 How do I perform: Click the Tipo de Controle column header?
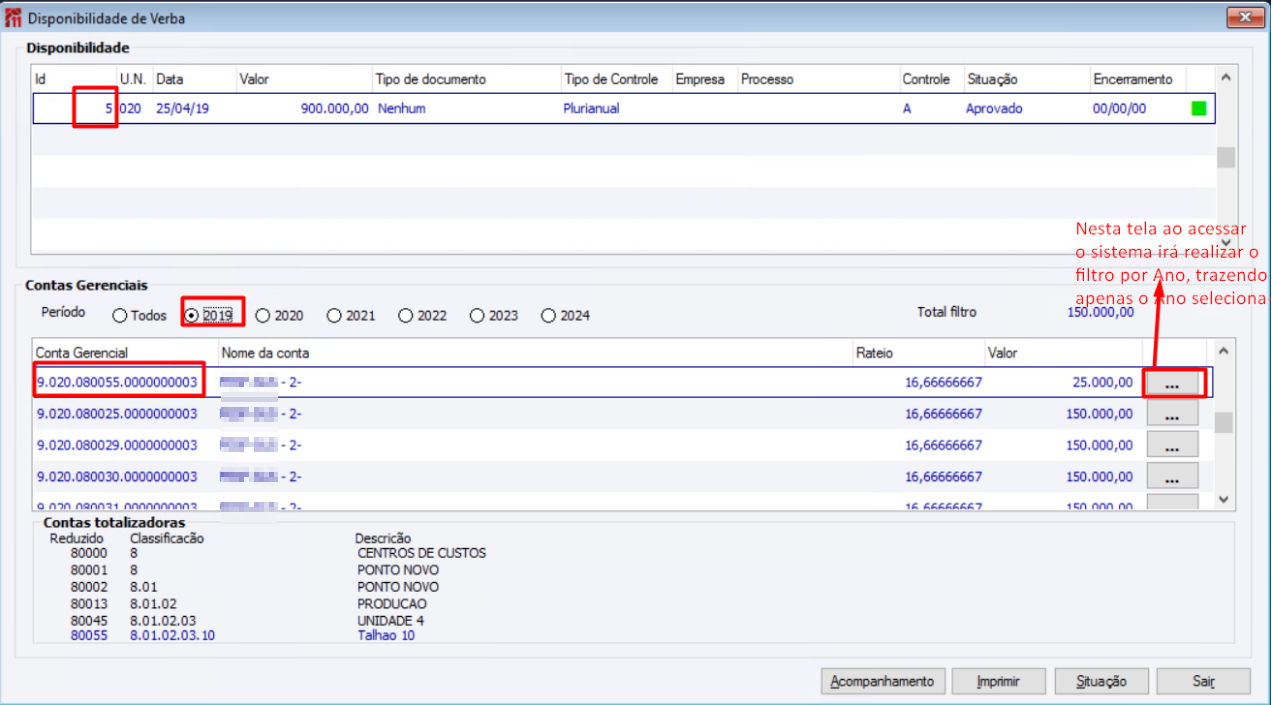[611, 79]
